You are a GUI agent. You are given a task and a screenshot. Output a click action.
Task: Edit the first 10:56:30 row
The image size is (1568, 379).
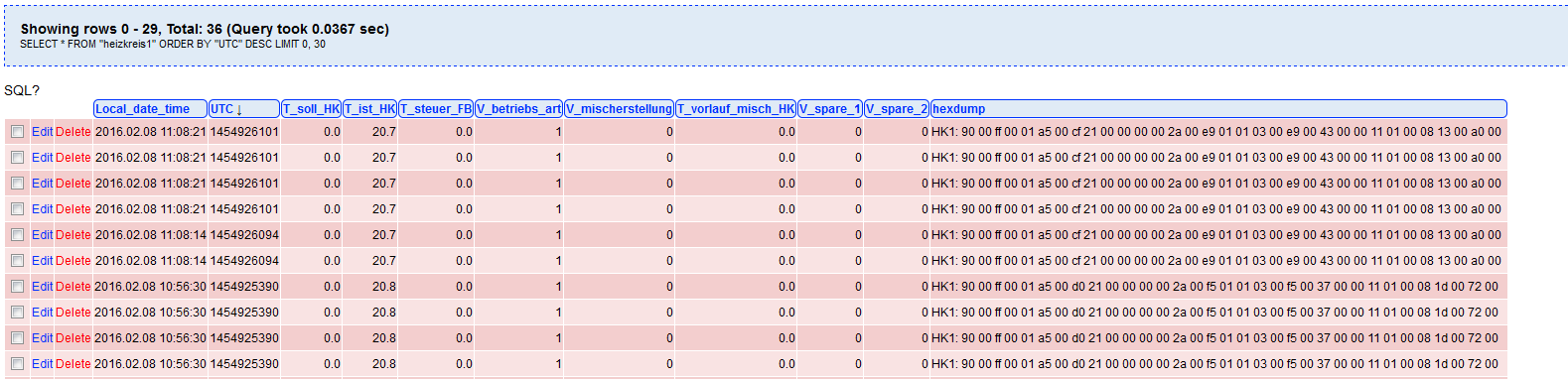coord(42,287)
